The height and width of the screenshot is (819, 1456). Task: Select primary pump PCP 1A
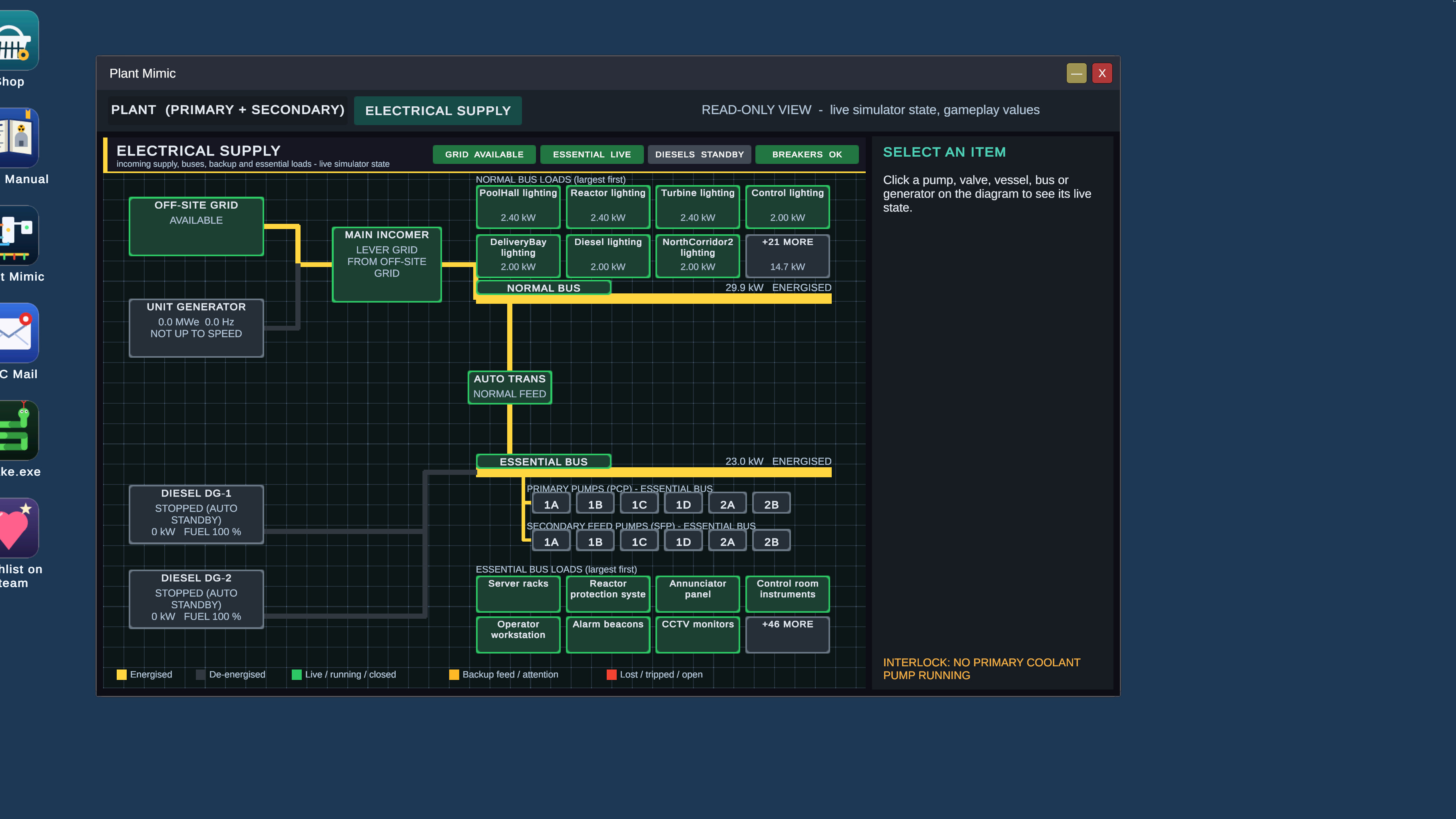pos(550,504)
